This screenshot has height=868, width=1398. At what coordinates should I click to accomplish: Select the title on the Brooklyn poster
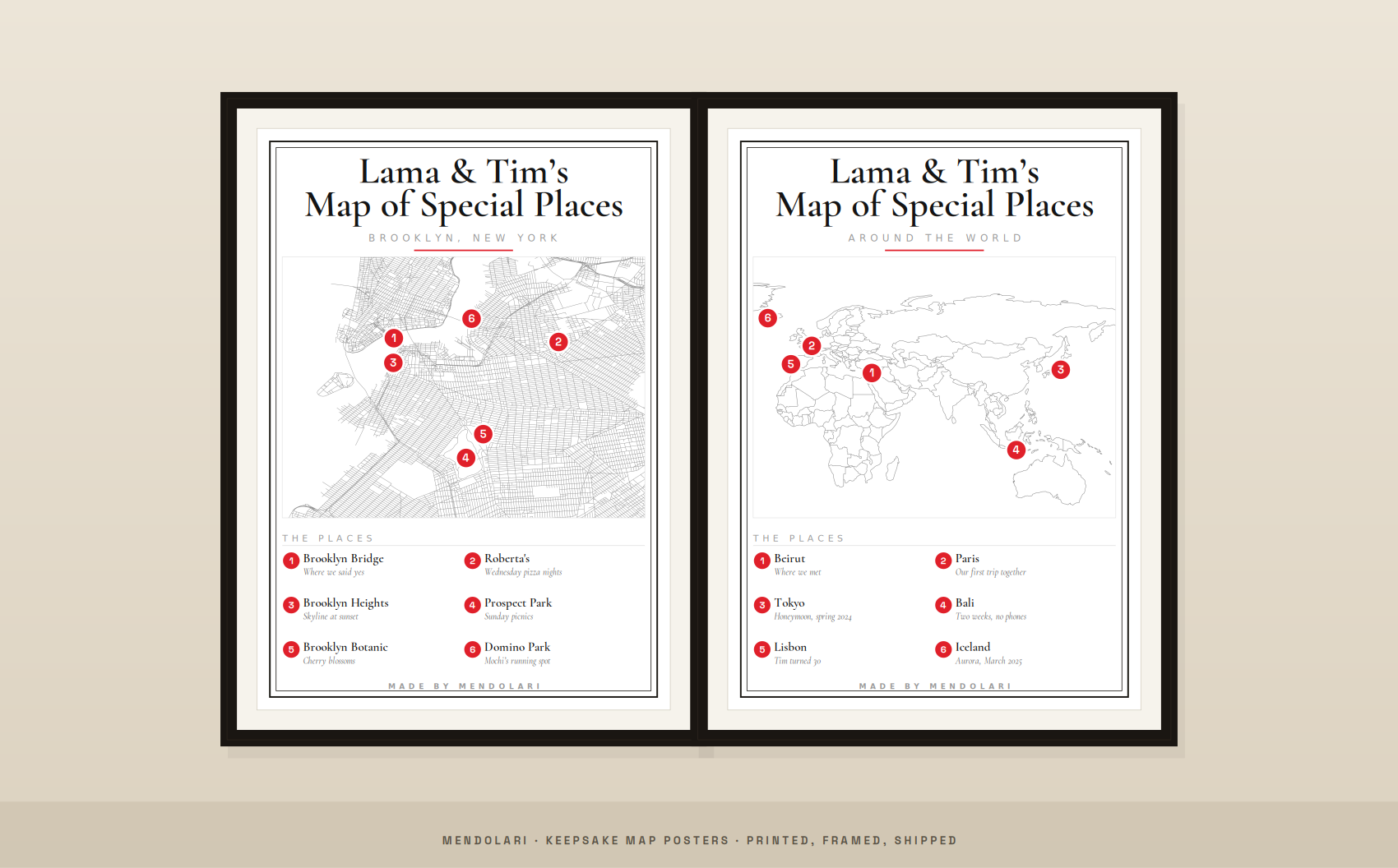464,189
